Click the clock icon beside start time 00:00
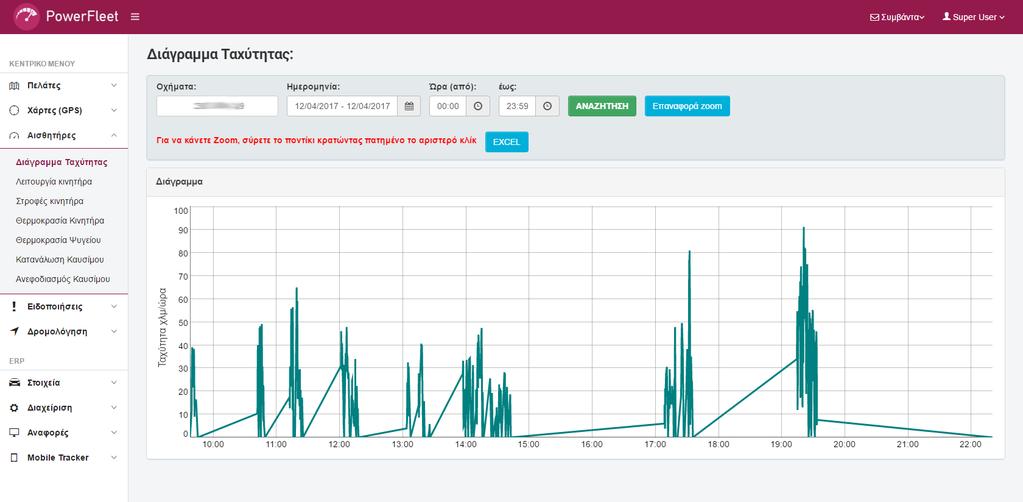Image resolution: width=1023 pixels, height=502 pixels. coord(478,106)
